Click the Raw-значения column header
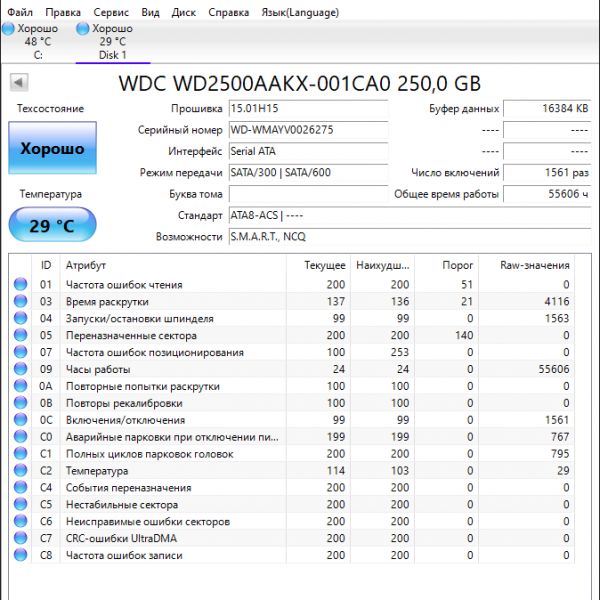This screenshot has height=600, width=600. pyautogui.click(x=527, y=265)
